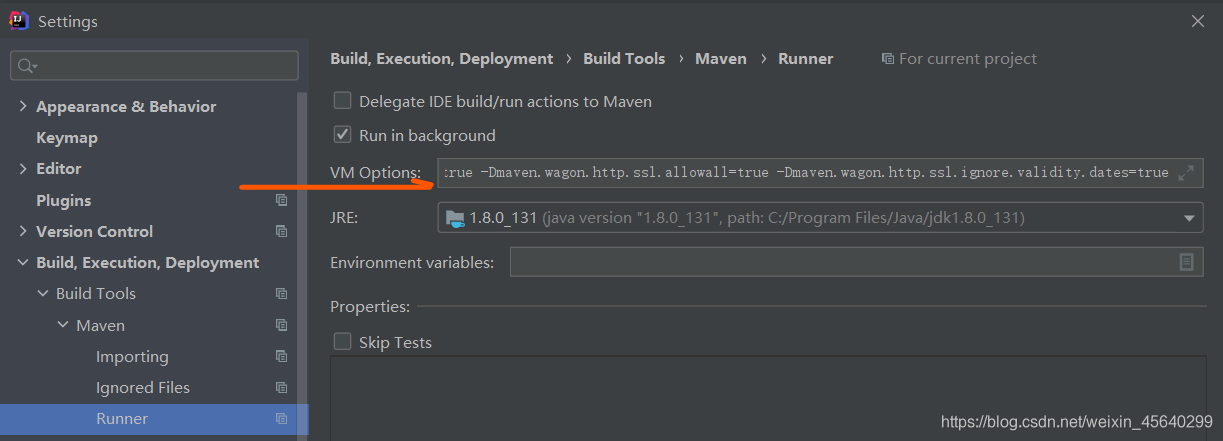
Task: Expand the Version Control section
Action: tap(23, 231)
